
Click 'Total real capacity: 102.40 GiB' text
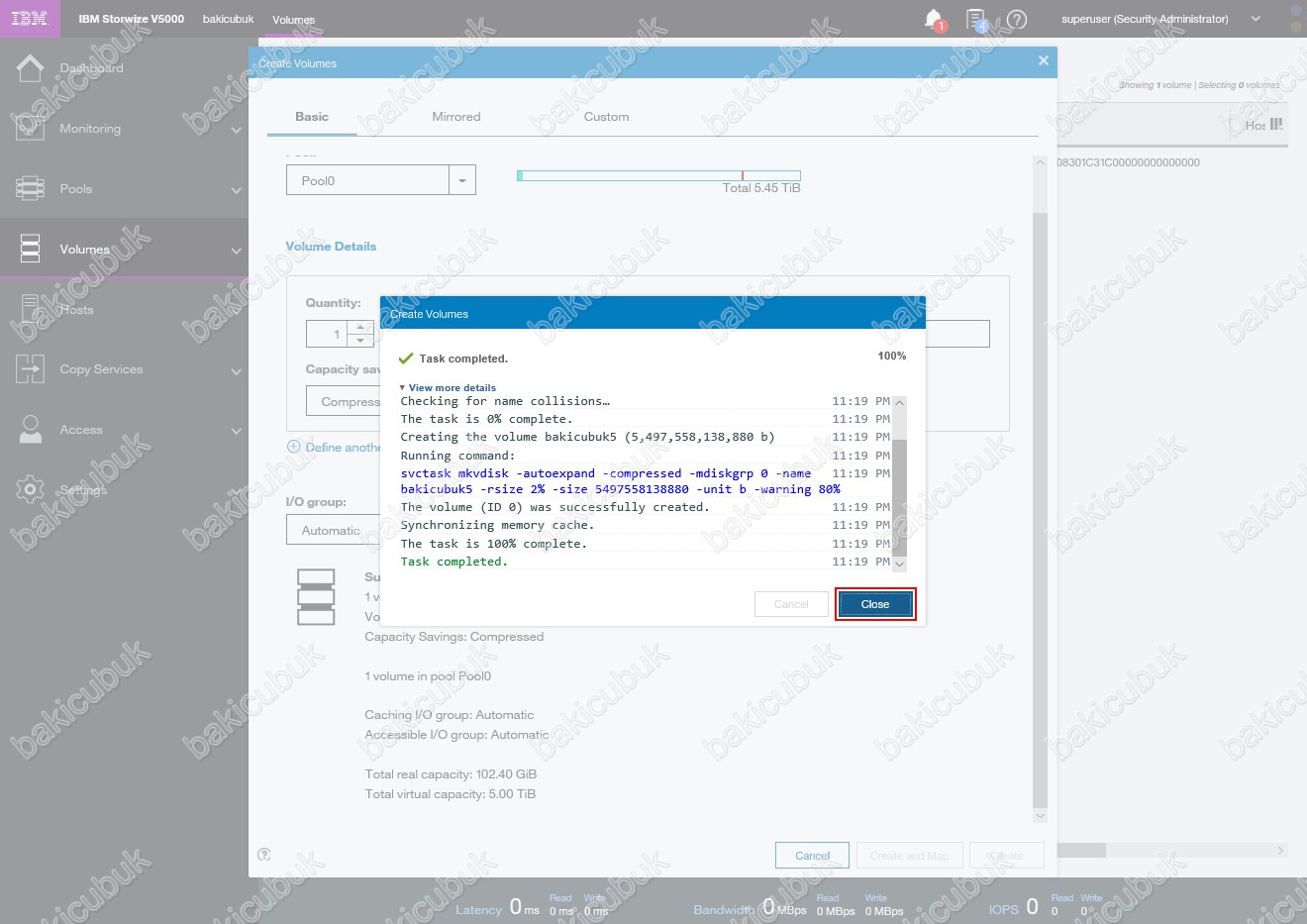click(451, 774)
